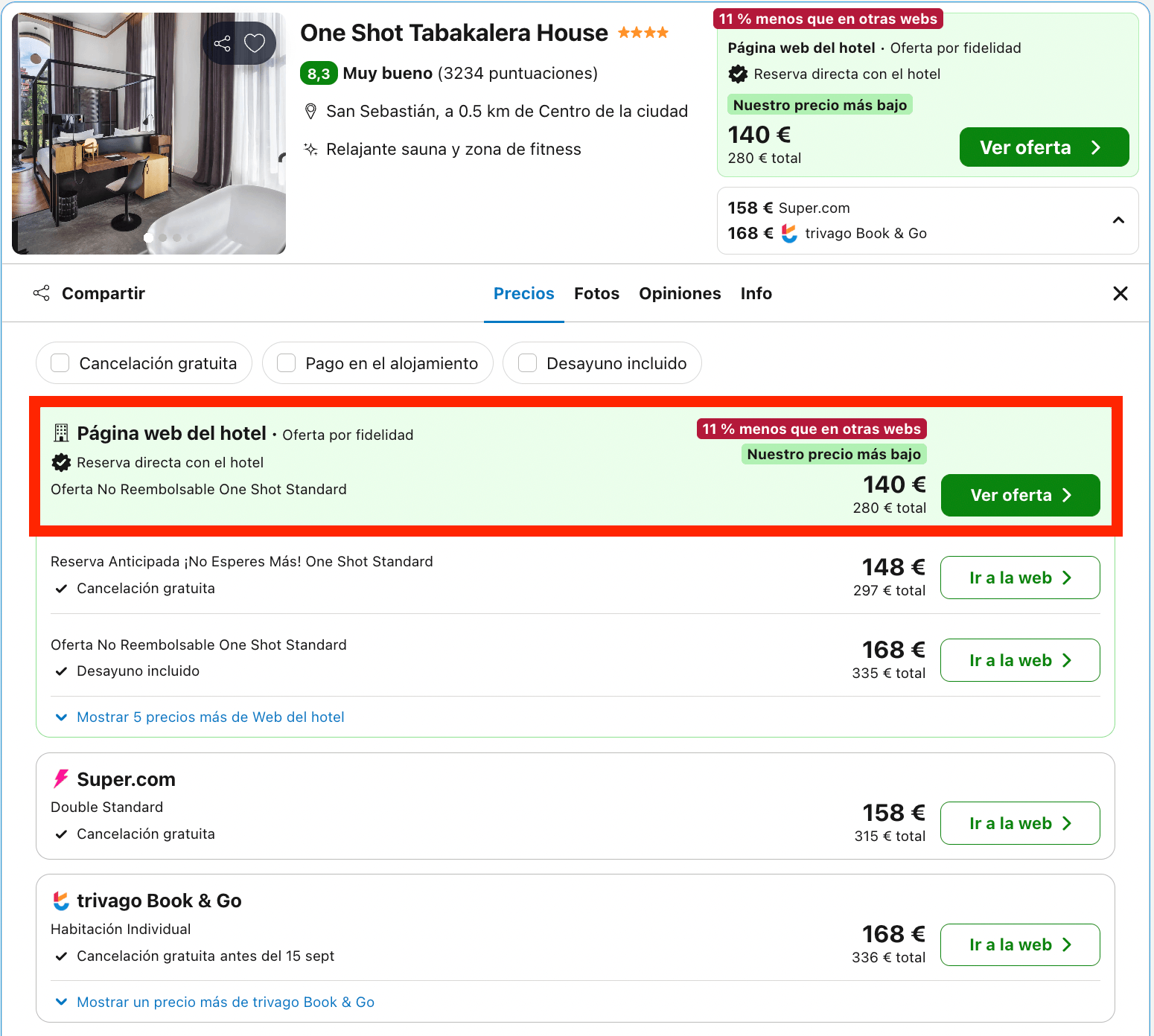Click Ver oferta in the top card
The width and height of the screenshot is (1154, 1036).
coord(1044,147)
